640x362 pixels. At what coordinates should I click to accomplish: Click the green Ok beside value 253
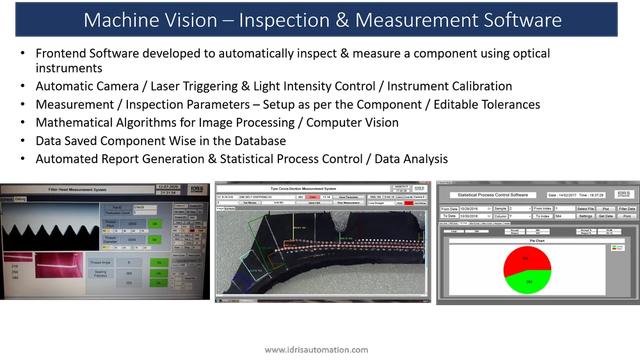[158, 283]
